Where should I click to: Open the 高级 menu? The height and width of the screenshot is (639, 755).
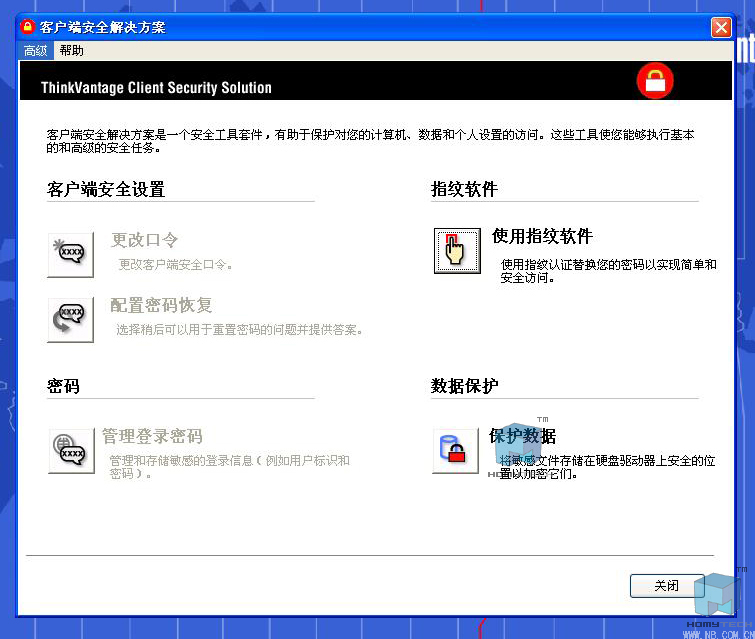pos(35,50)
